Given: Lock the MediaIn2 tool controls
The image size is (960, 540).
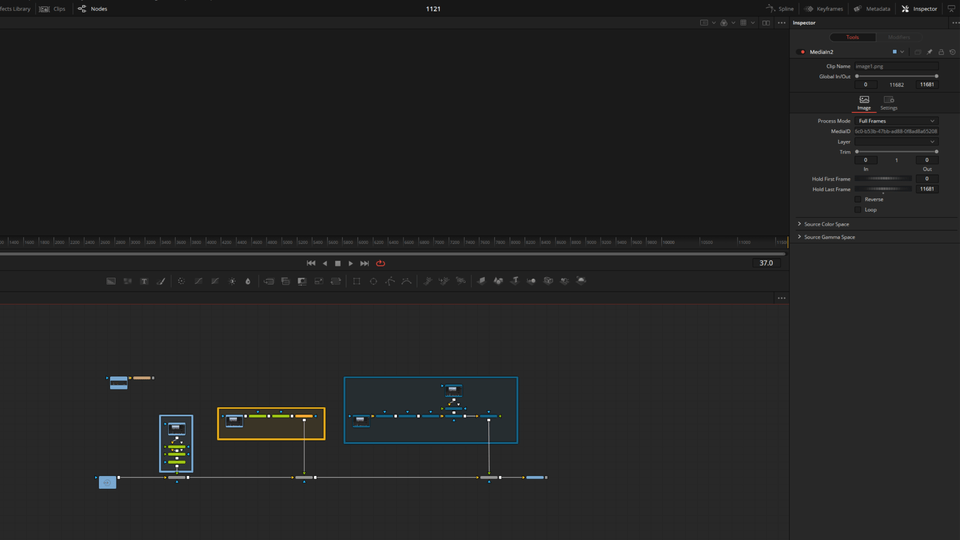Looking at the screenshot, I should click(x=941, y=52).
